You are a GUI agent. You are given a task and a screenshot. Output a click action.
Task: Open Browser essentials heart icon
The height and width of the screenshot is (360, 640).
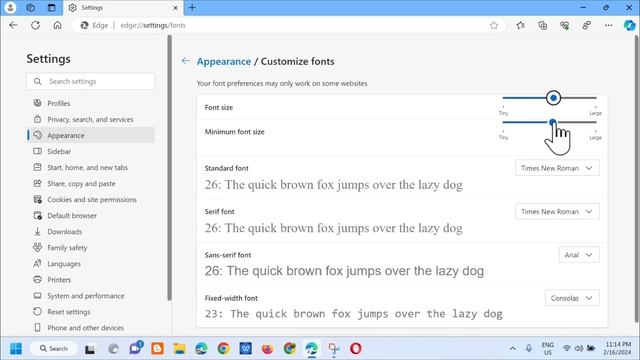564,25
